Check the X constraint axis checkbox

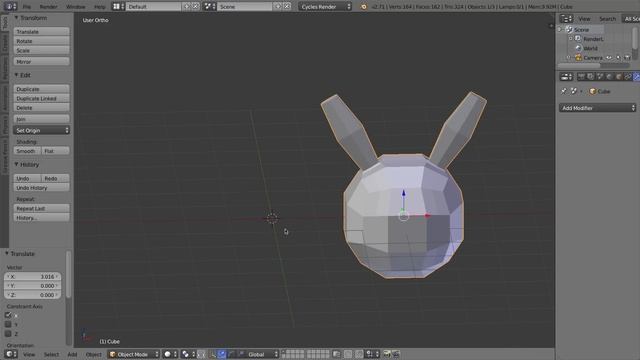point(8,315)
